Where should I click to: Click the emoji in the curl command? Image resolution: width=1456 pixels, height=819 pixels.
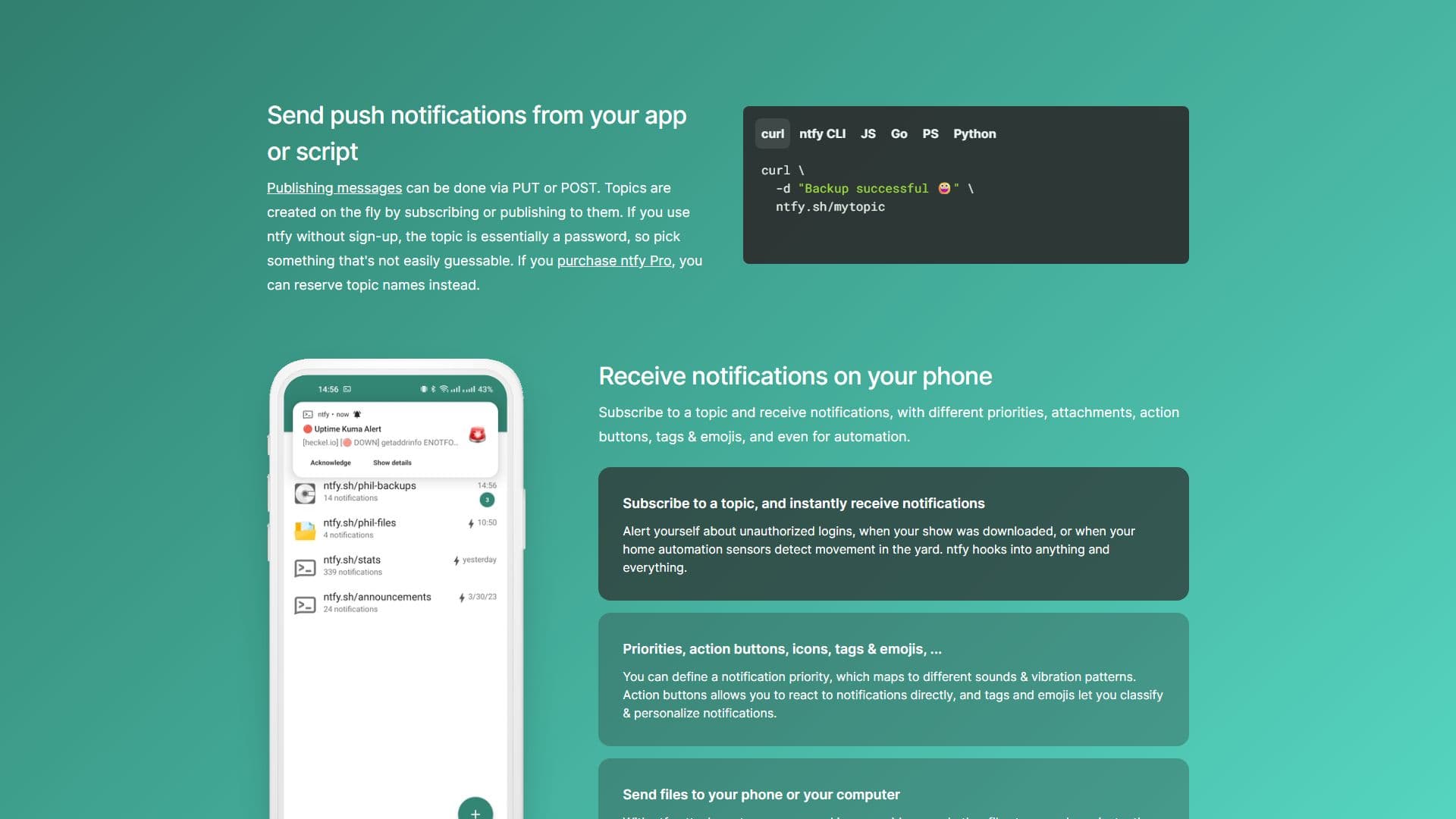coord(944,188)
